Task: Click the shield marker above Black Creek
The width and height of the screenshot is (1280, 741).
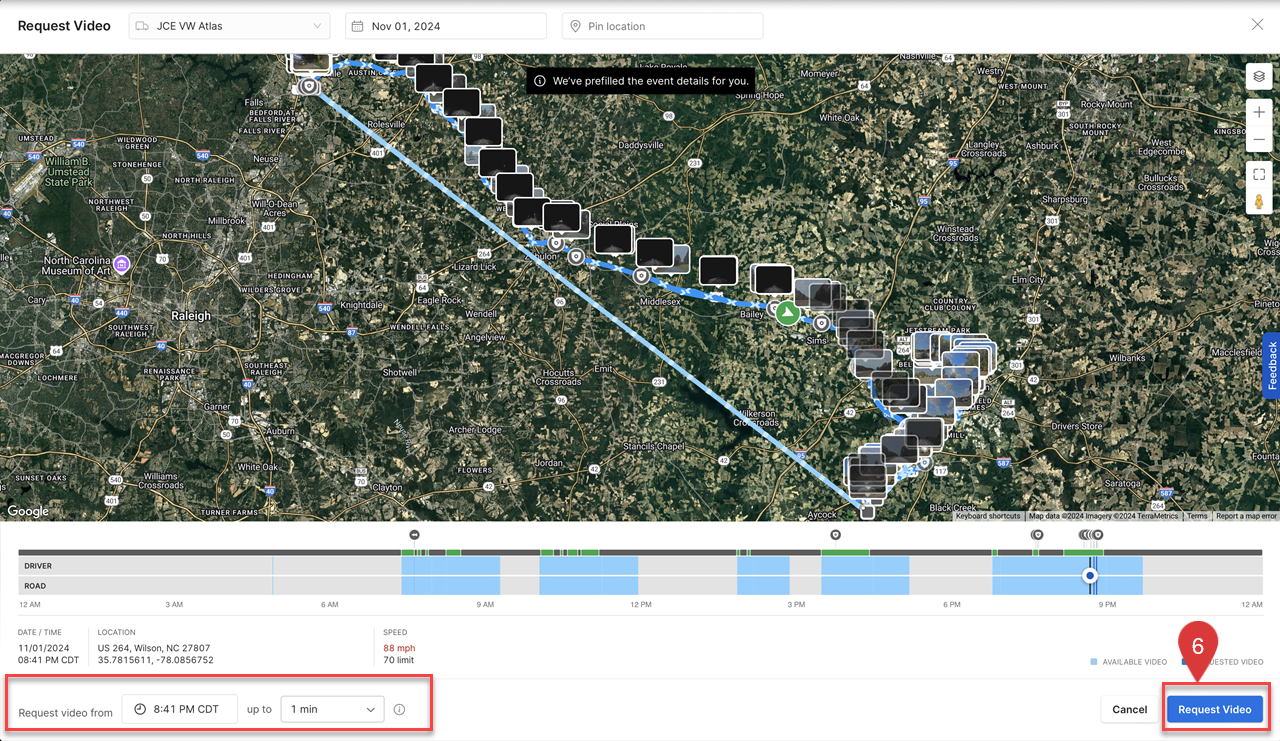Action: tap(926, 463)
